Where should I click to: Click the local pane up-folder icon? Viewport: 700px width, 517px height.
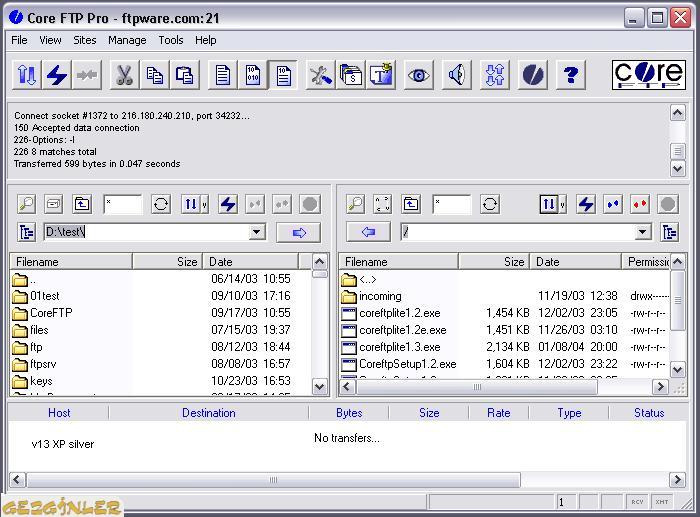click(82, 204)
